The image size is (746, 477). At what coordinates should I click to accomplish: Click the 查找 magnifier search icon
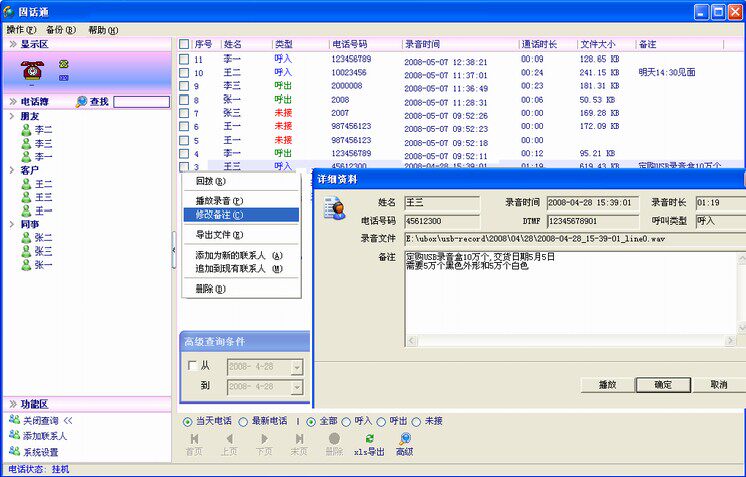82,102
